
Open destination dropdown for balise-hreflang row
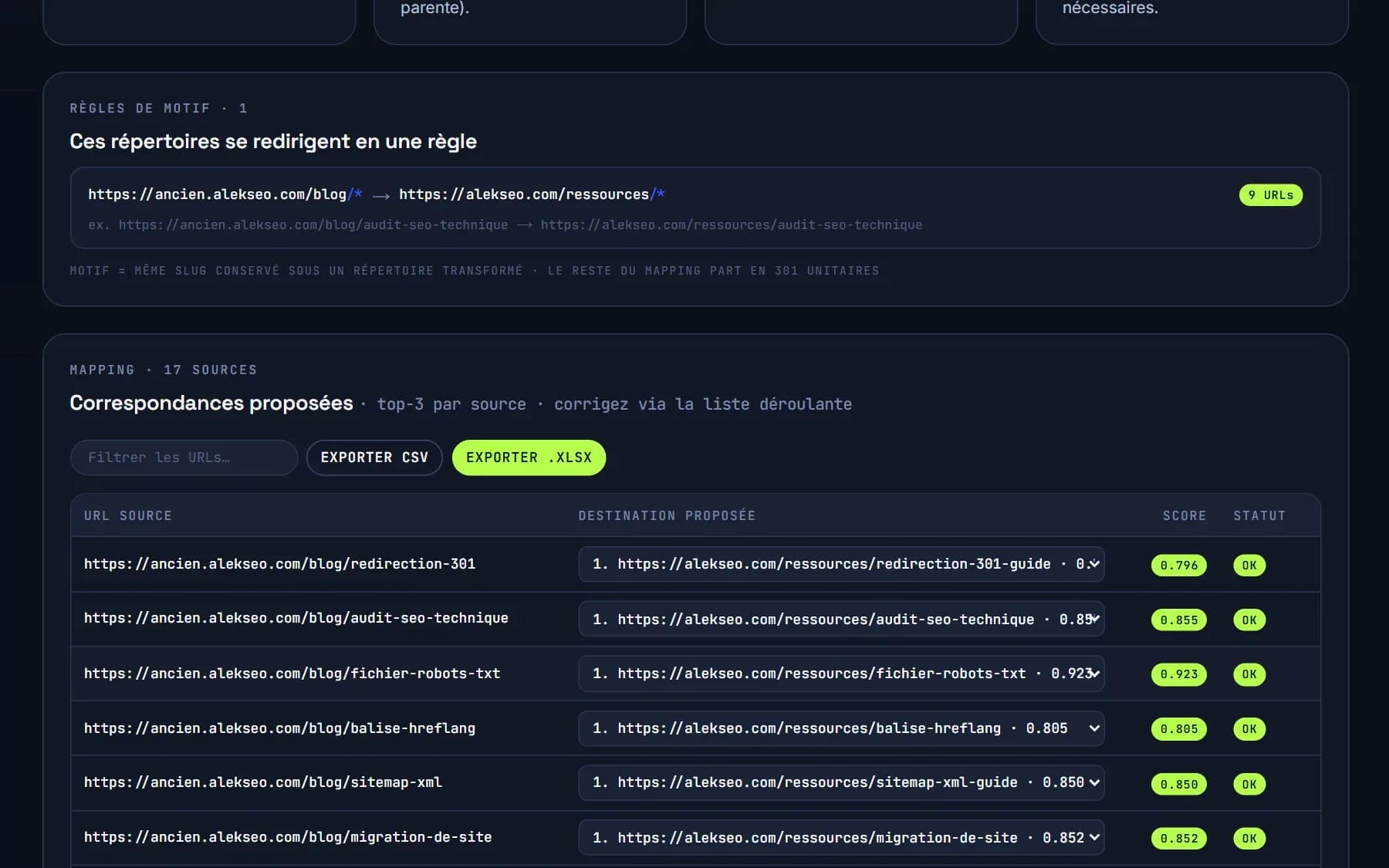pos(841,728)
